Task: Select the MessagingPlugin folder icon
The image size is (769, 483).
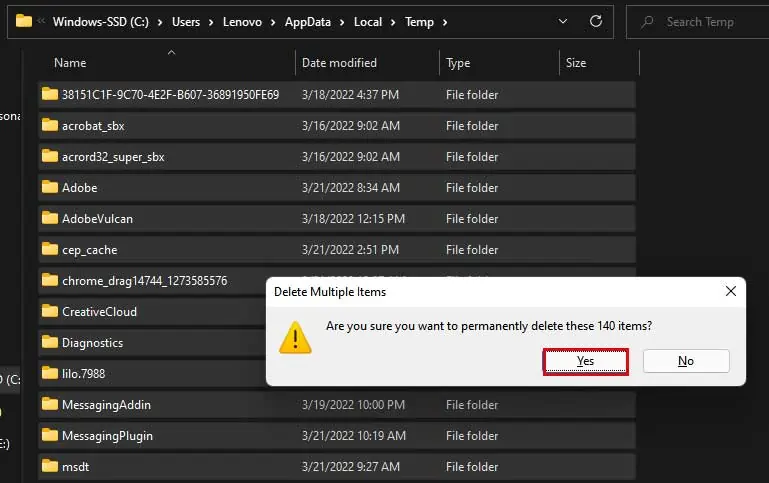Action: 50,435
